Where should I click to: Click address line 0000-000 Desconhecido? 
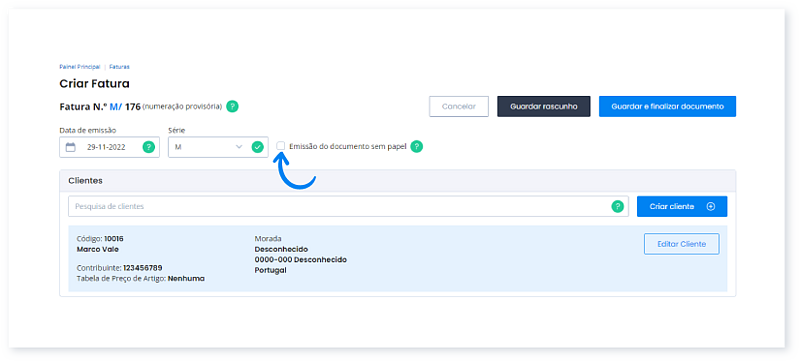pyautogui.click(x=301, y=260)
